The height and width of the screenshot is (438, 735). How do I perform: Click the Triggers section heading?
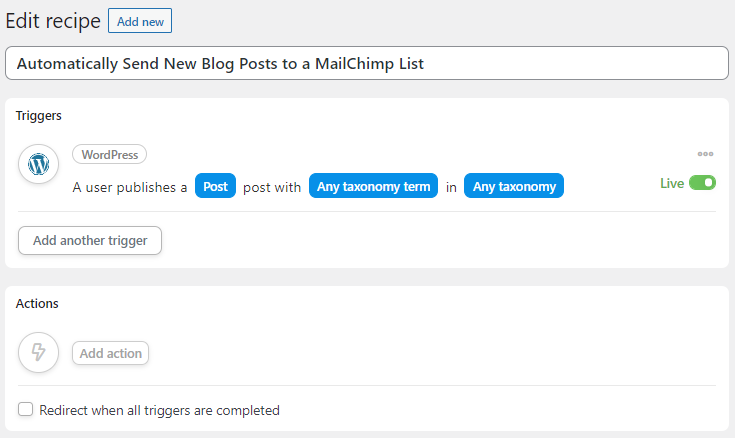pyautogui.click(x=38, y=116)
